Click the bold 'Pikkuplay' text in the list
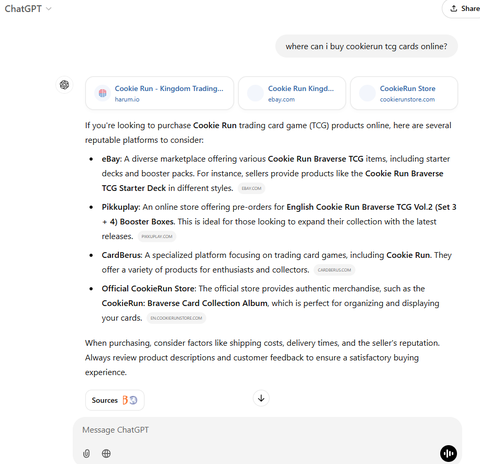480x464 pixels. [x=120, y=207]
